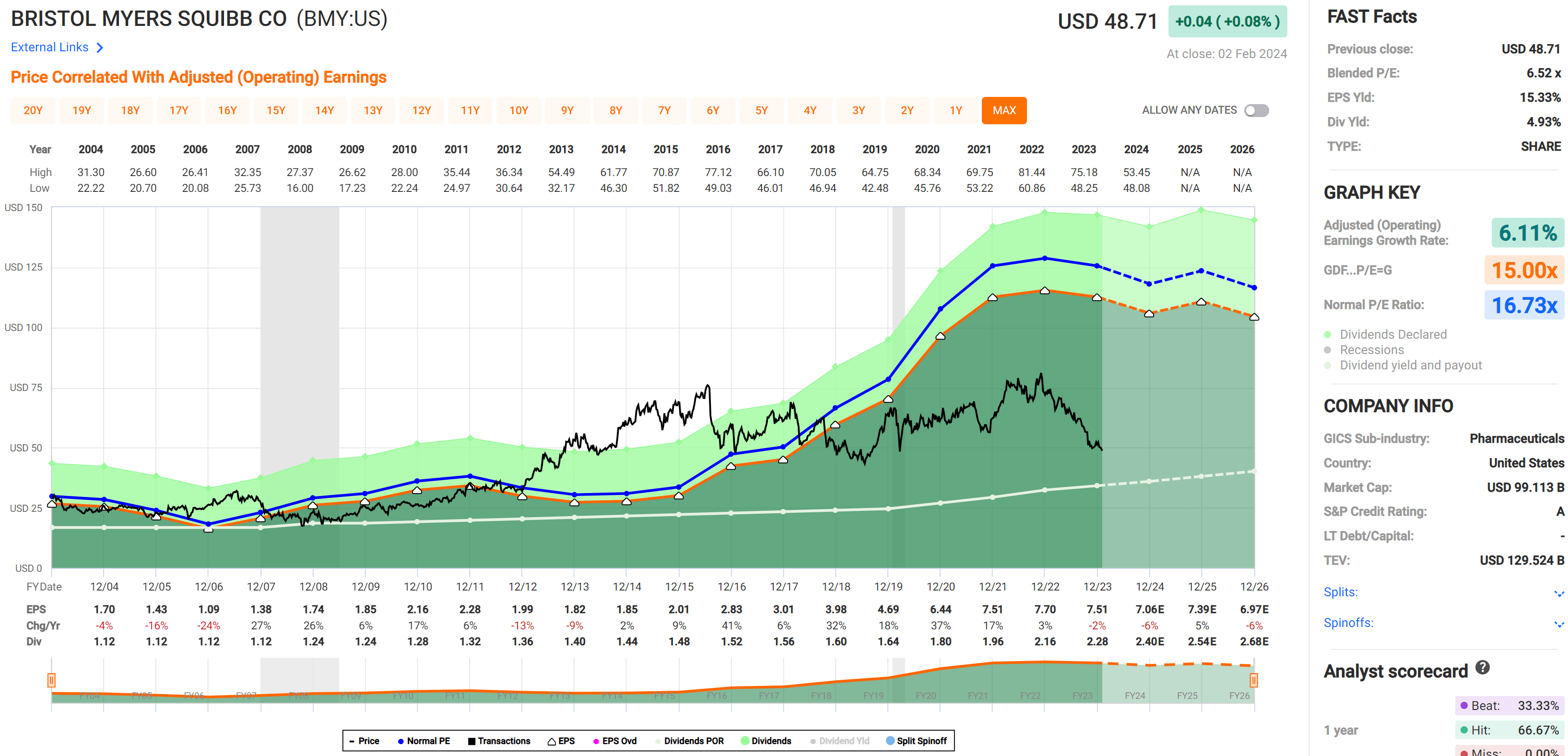Click the right range slider handle

click(x=1254, y=680)
